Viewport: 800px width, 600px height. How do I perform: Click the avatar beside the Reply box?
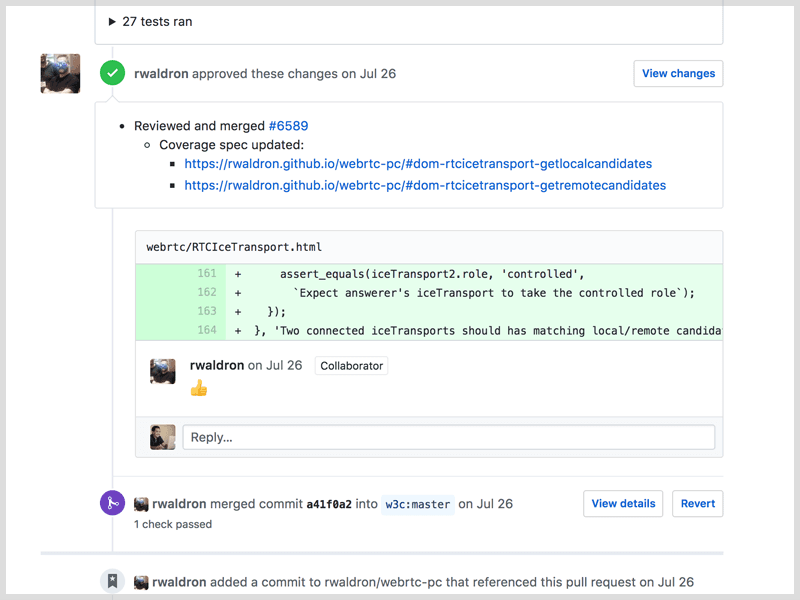(x=162, y=437)
